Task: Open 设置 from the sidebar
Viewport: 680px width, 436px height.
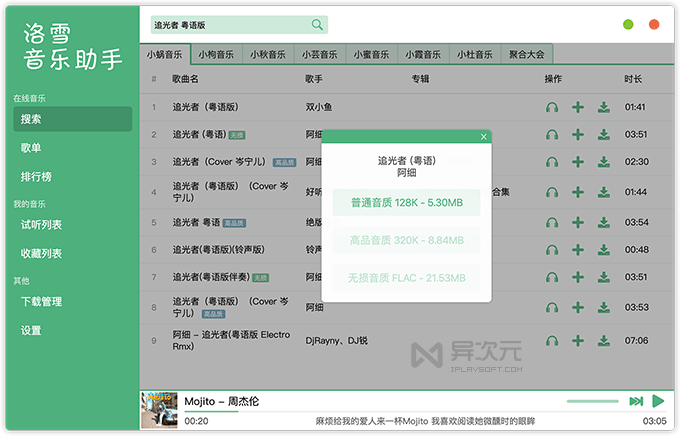Action: click(31, 330)
